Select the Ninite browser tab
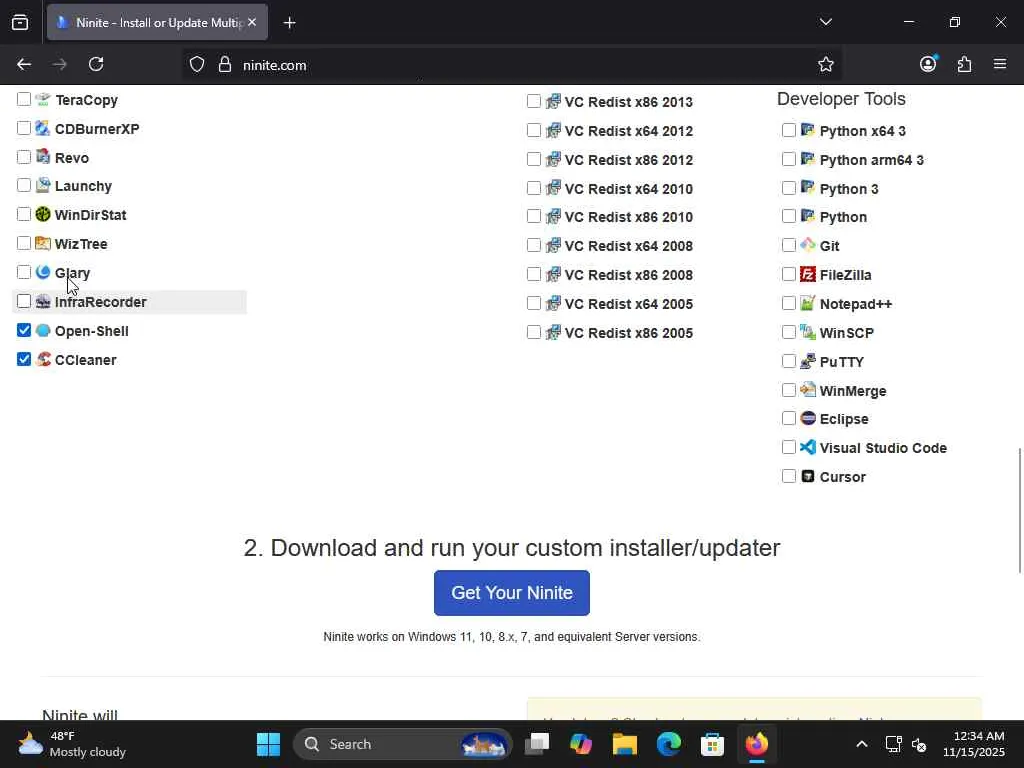Screen dimensions: 1024x768 click(x=157, y=22)
